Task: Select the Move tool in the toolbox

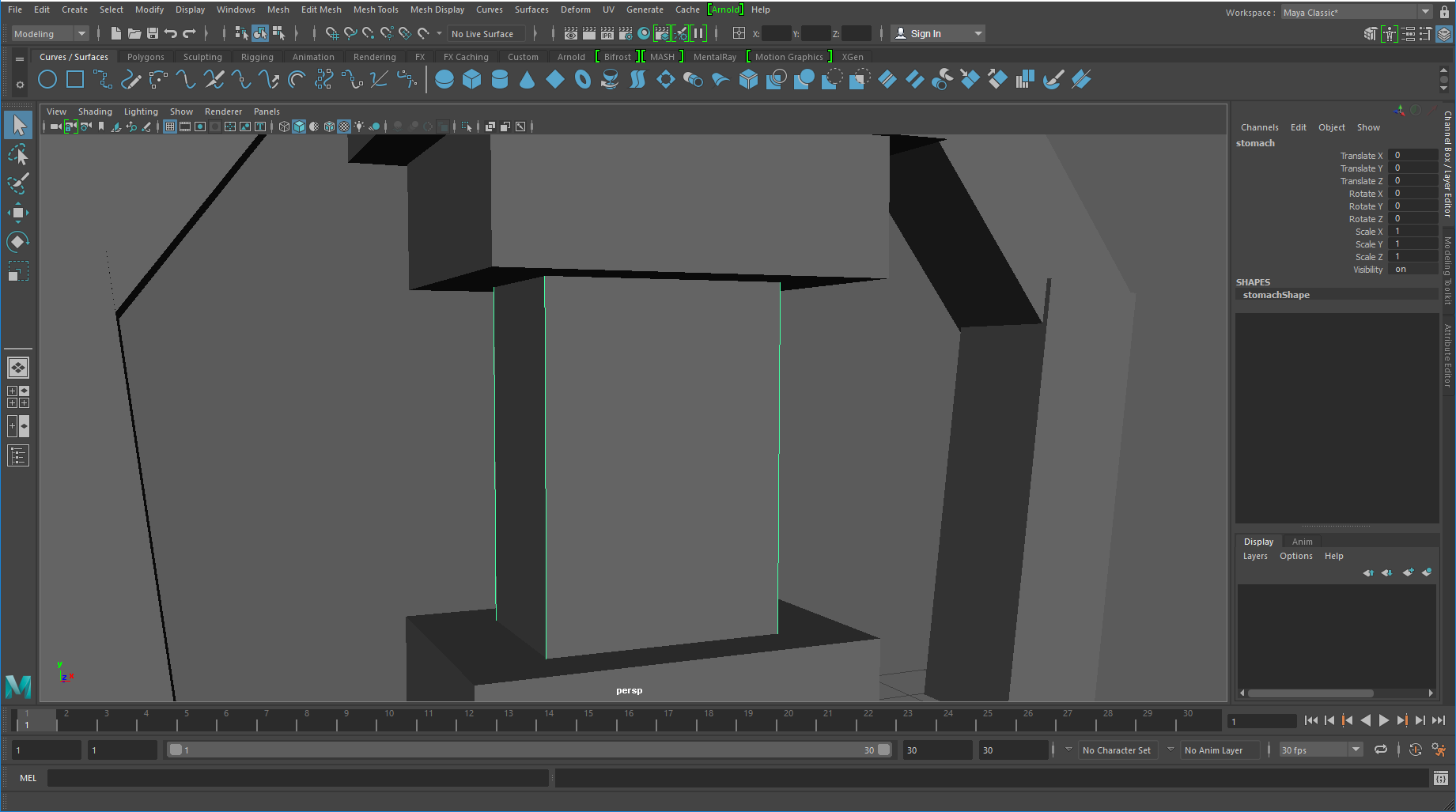Action: coord(17,212)
